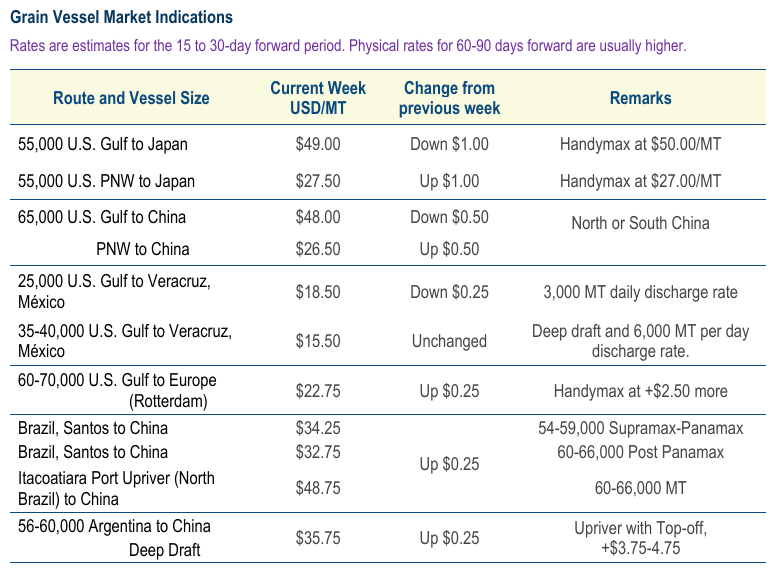The width and height of the screenshot is (778, 586).
Task: Select the "Handymax at $50.00/MT" remark
Action: coord(640,144)
